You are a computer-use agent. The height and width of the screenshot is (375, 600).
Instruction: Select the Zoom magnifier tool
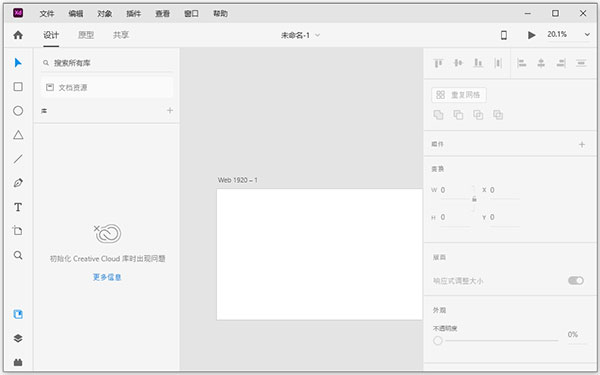tap(18, 255)
